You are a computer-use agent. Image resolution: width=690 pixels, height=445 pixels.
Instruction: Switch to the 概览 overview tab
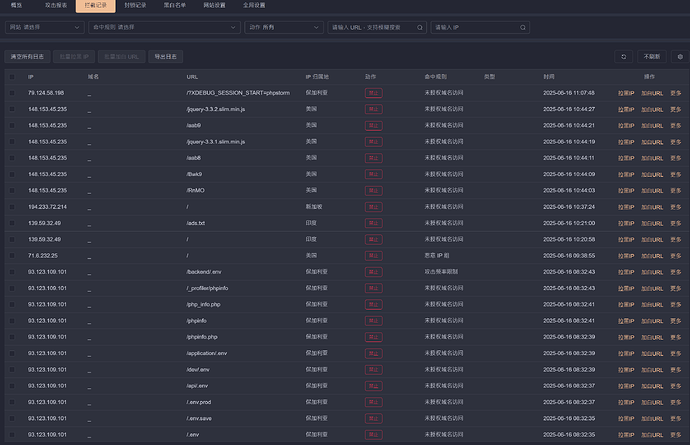pyautogui.click(x=16, y=5)
